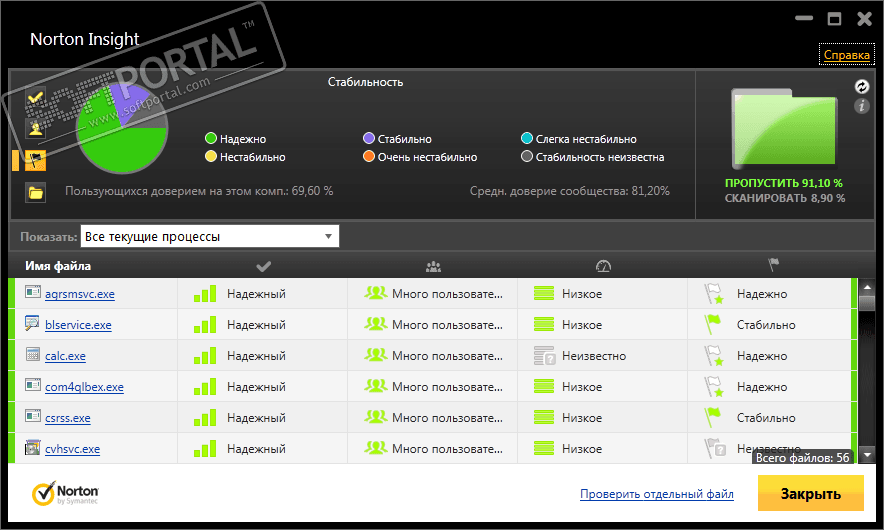The image size is (884, 530).
Task: Click the process list scrollbar thumb
Action: pos(867,303)
